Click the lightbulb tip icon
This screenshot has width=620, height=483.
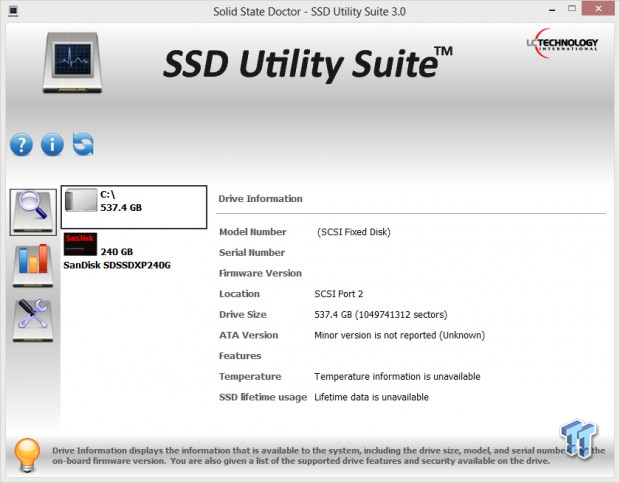pos(27,455)
